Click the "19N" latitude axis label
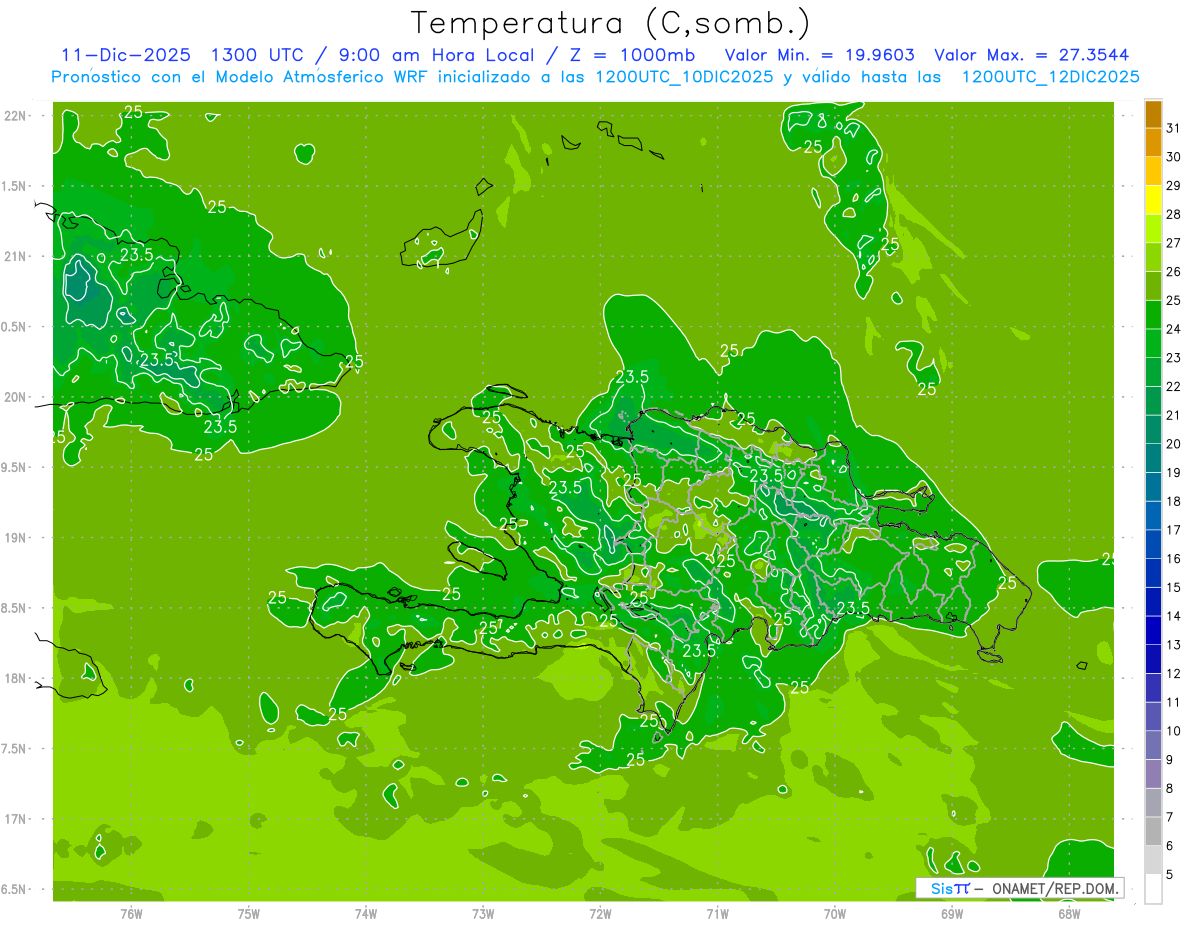1200x927 pixels. pos(14,538)
